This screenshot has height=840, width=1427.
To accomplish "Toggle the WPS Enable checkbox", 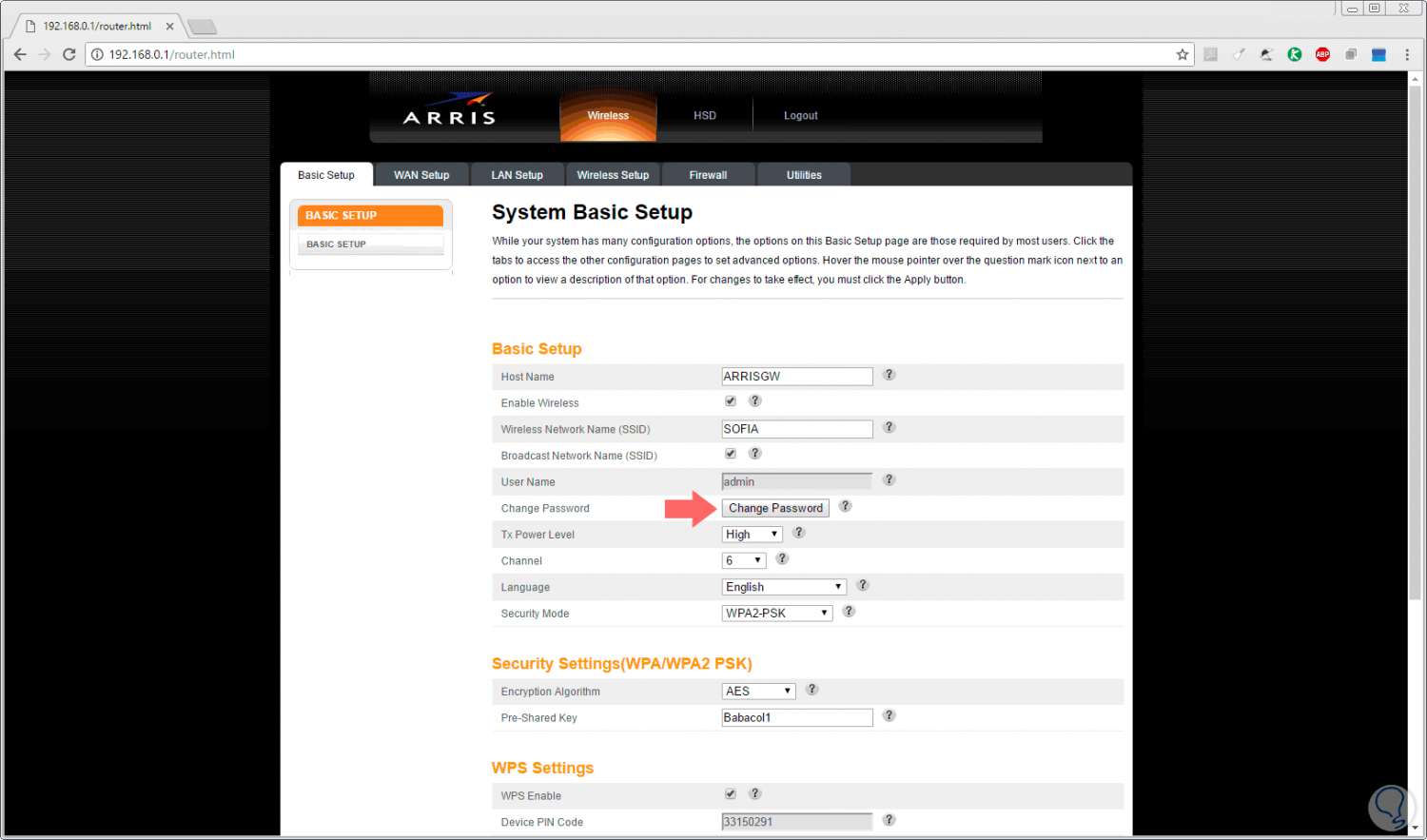I will pos(731,793).
